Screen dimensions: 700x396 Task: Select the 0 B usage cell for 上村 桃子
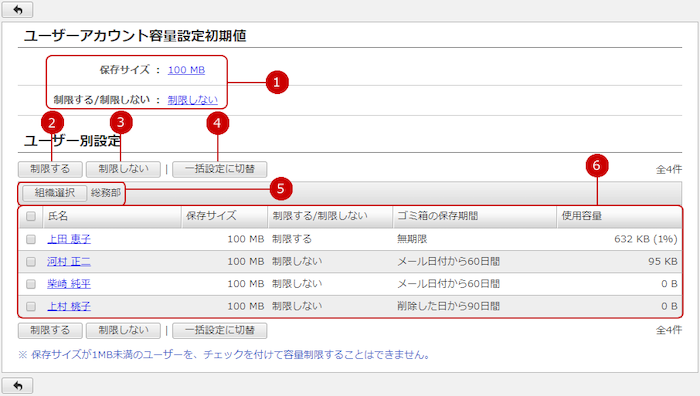point(669,306)
